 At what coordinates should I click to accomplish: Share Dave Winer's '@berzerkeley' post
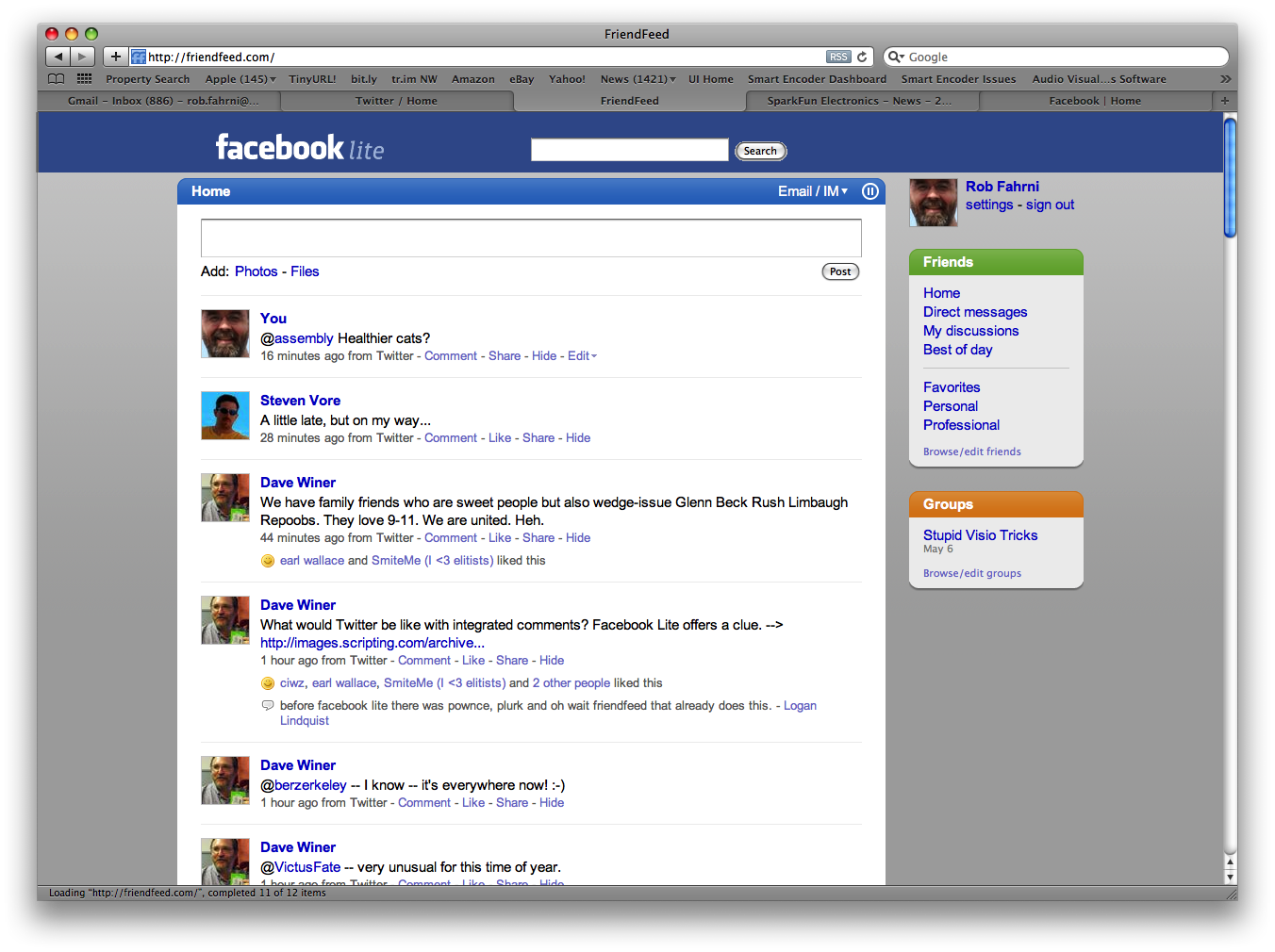point(512,803)
